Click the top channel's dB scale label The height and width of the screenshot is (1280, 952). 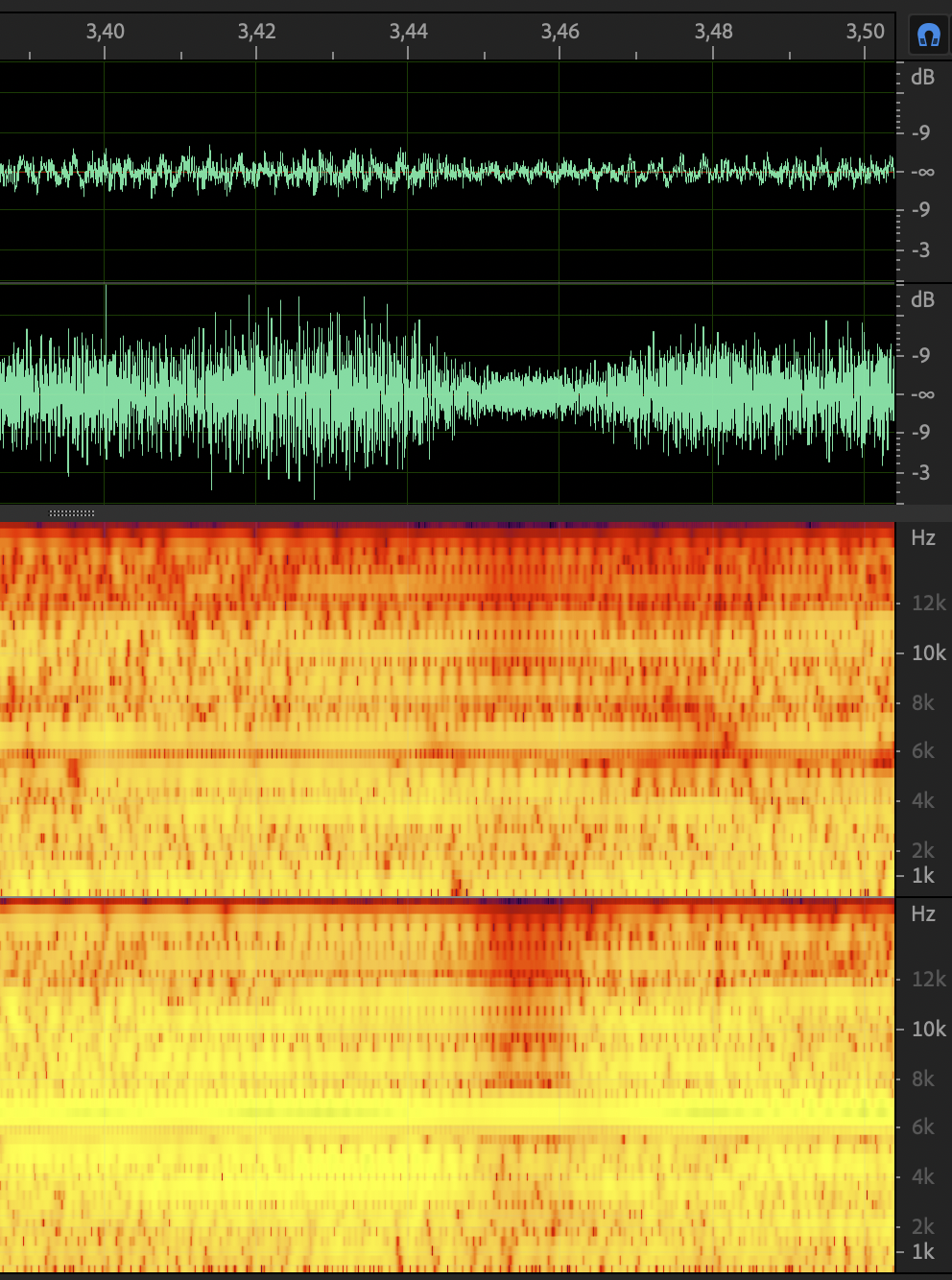922,78
